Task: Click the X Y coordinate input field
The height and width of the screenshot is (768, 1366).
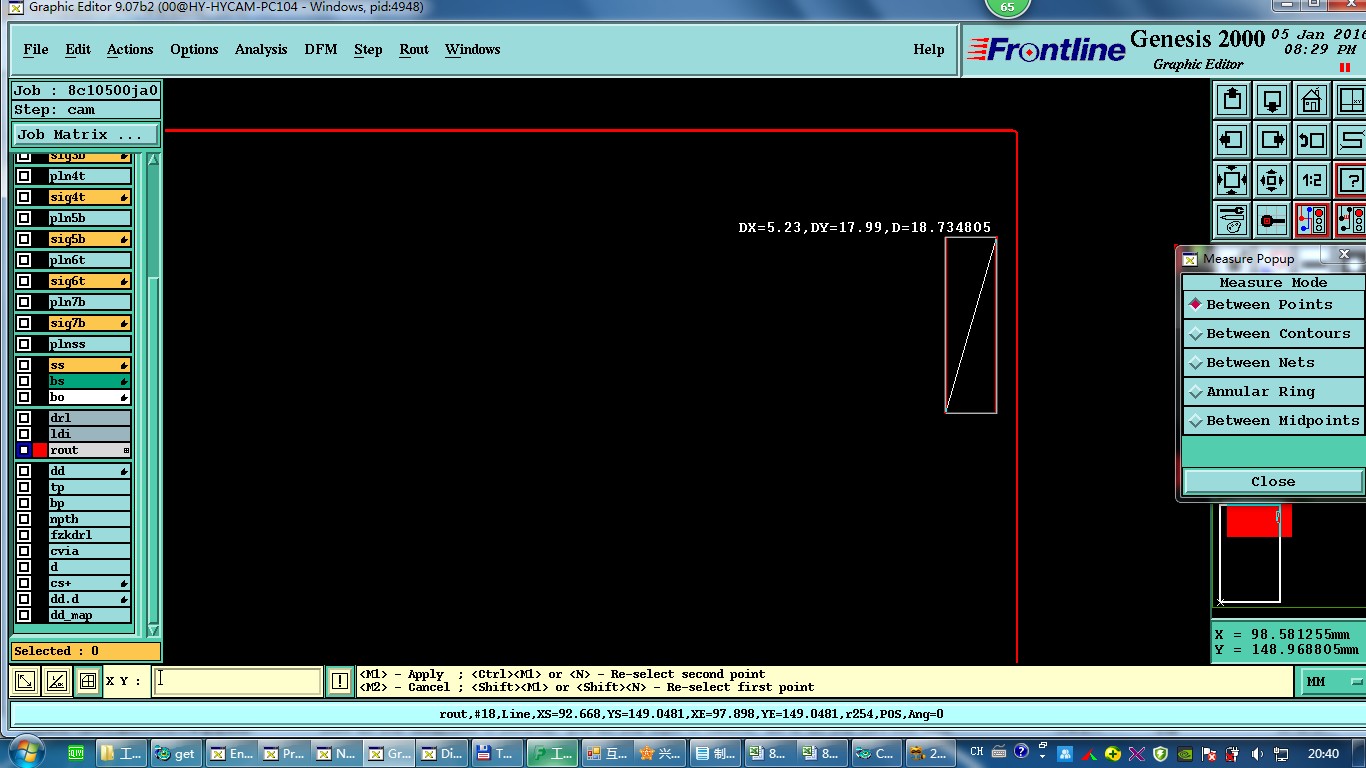Action: pos(237,681)
